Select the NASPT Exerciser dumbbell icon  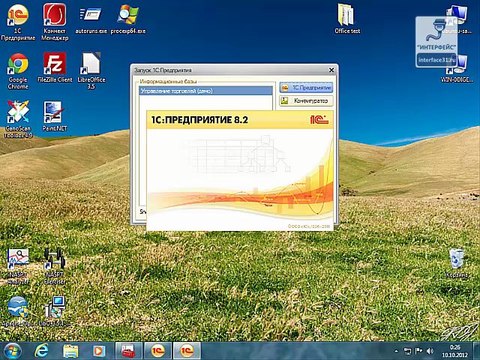55,266
